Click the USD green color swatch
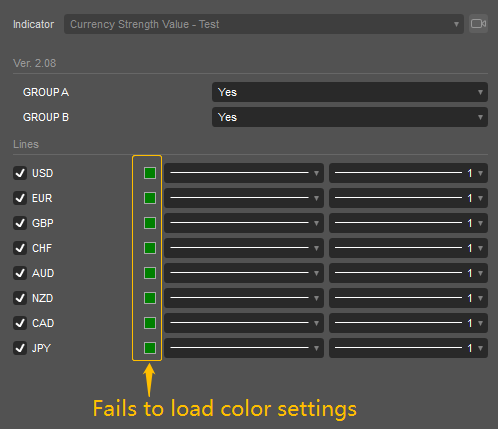Image resolution: width=498 pixels, height=429 pixels. 150,173
